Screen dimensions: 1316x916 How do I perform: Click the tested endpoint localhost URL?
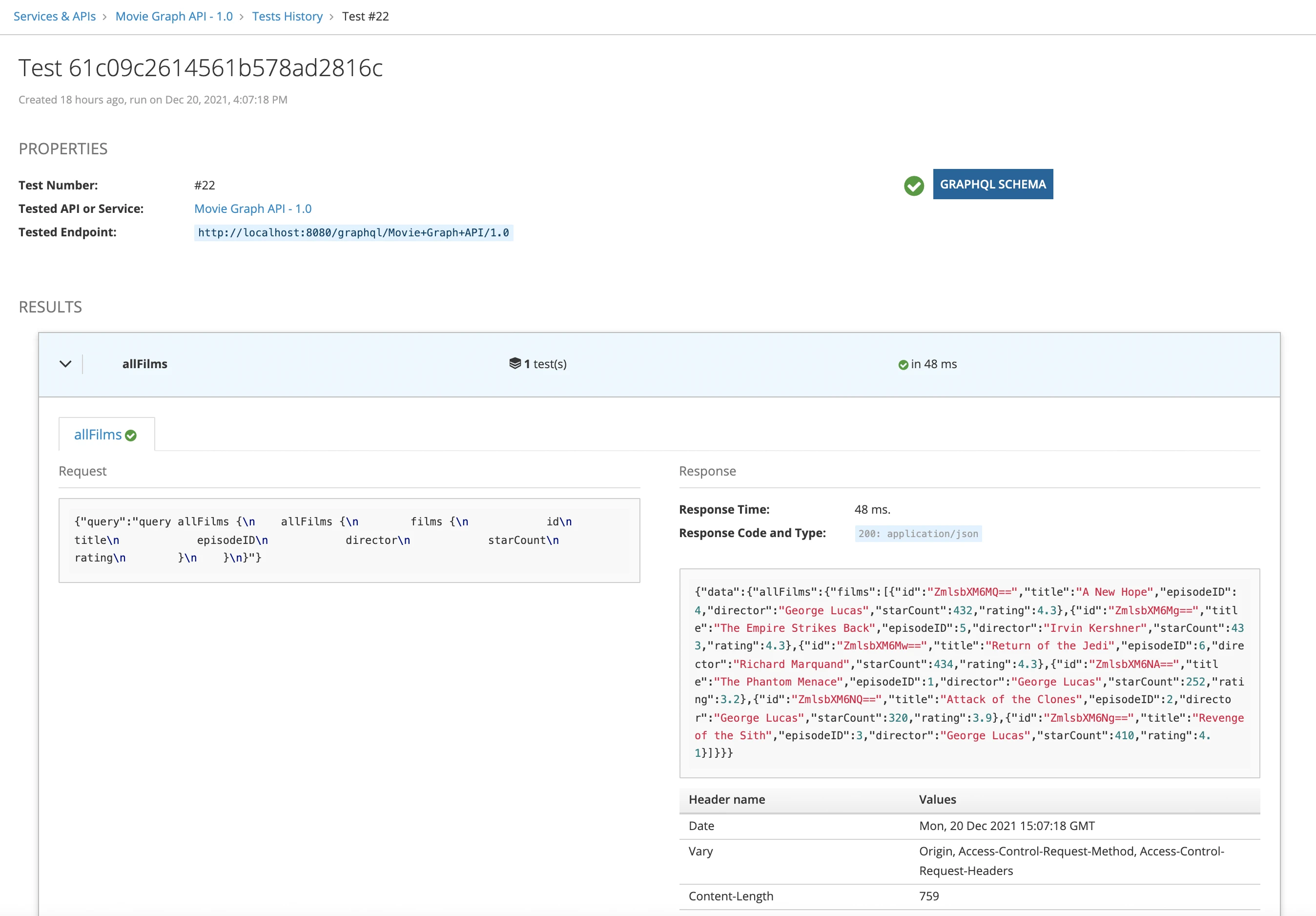353,233
